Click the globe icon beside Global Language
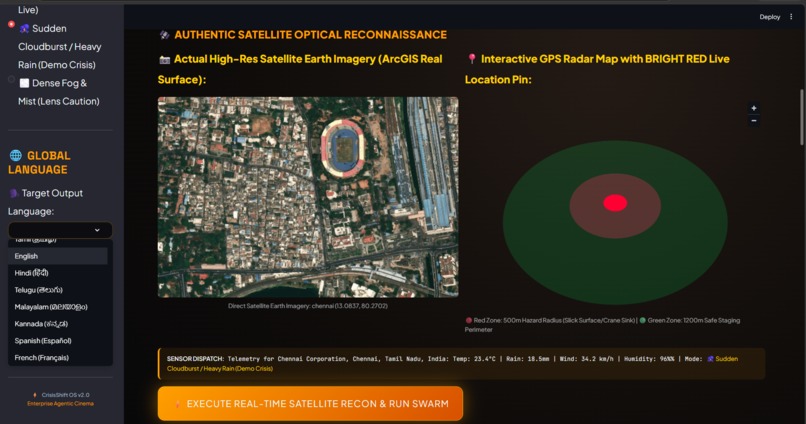The image size is (806, 424). [16, 155]
